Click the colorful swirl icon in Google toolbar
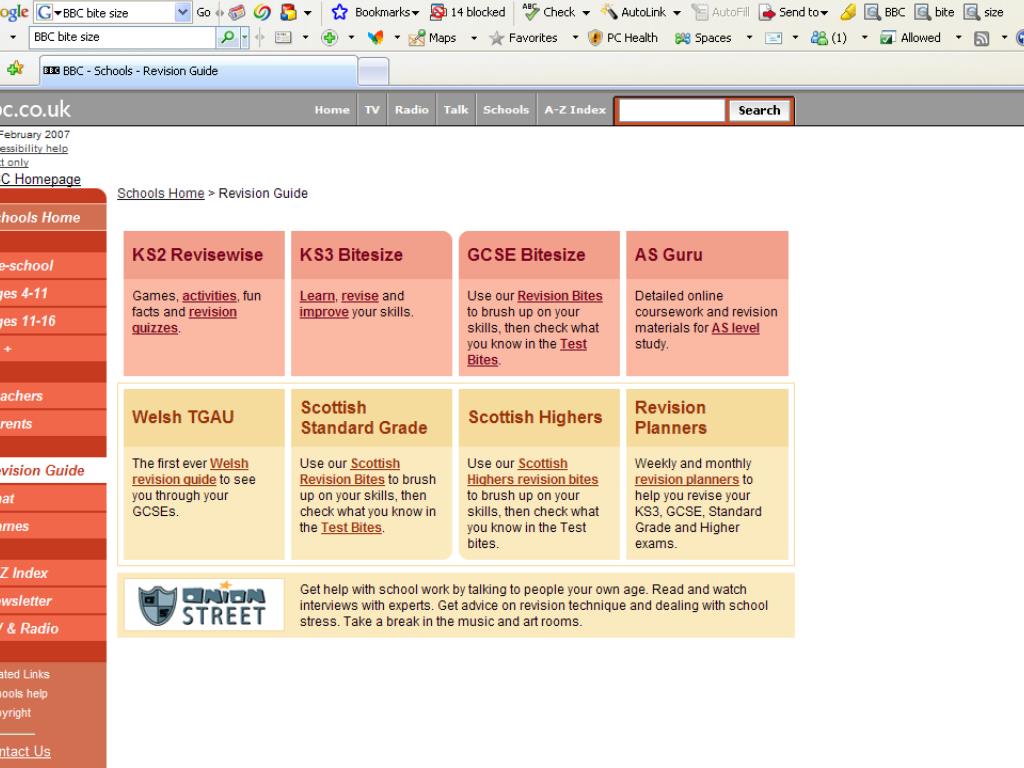The height and width of the screenshot is (768, 1024). (x=262, y=12)
